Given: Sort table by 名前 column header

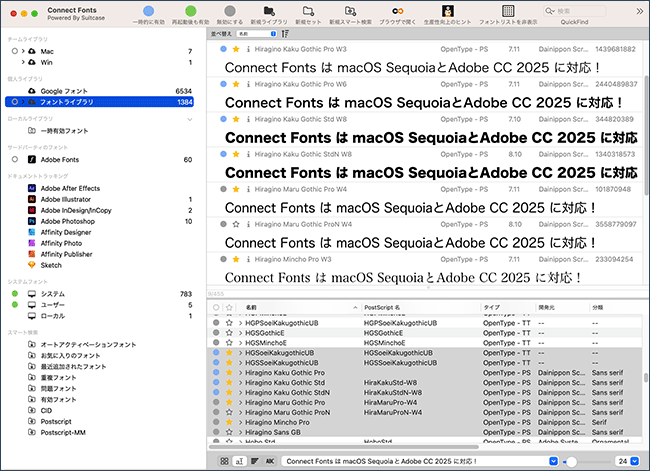Looking at the screenshot, I should click(x=298, y=307).
